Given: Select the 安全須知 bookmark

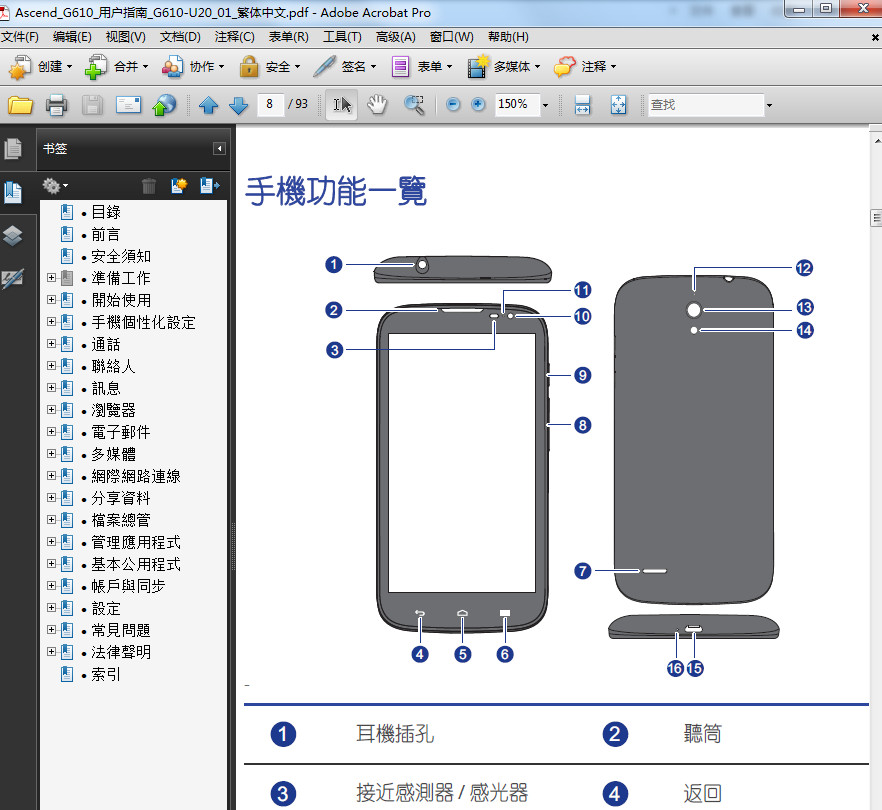Looking at the screenshot, I should pos(121,256).
